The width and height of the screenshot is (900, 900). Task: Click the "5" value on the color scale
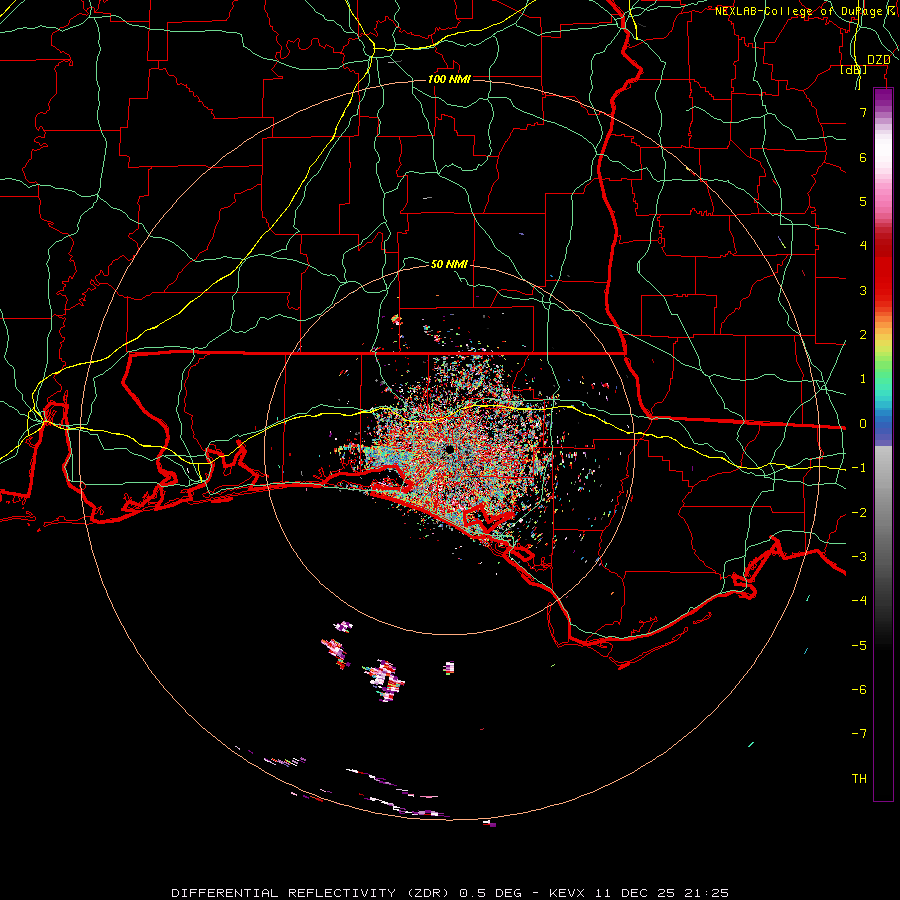click(x=863, y=201)
